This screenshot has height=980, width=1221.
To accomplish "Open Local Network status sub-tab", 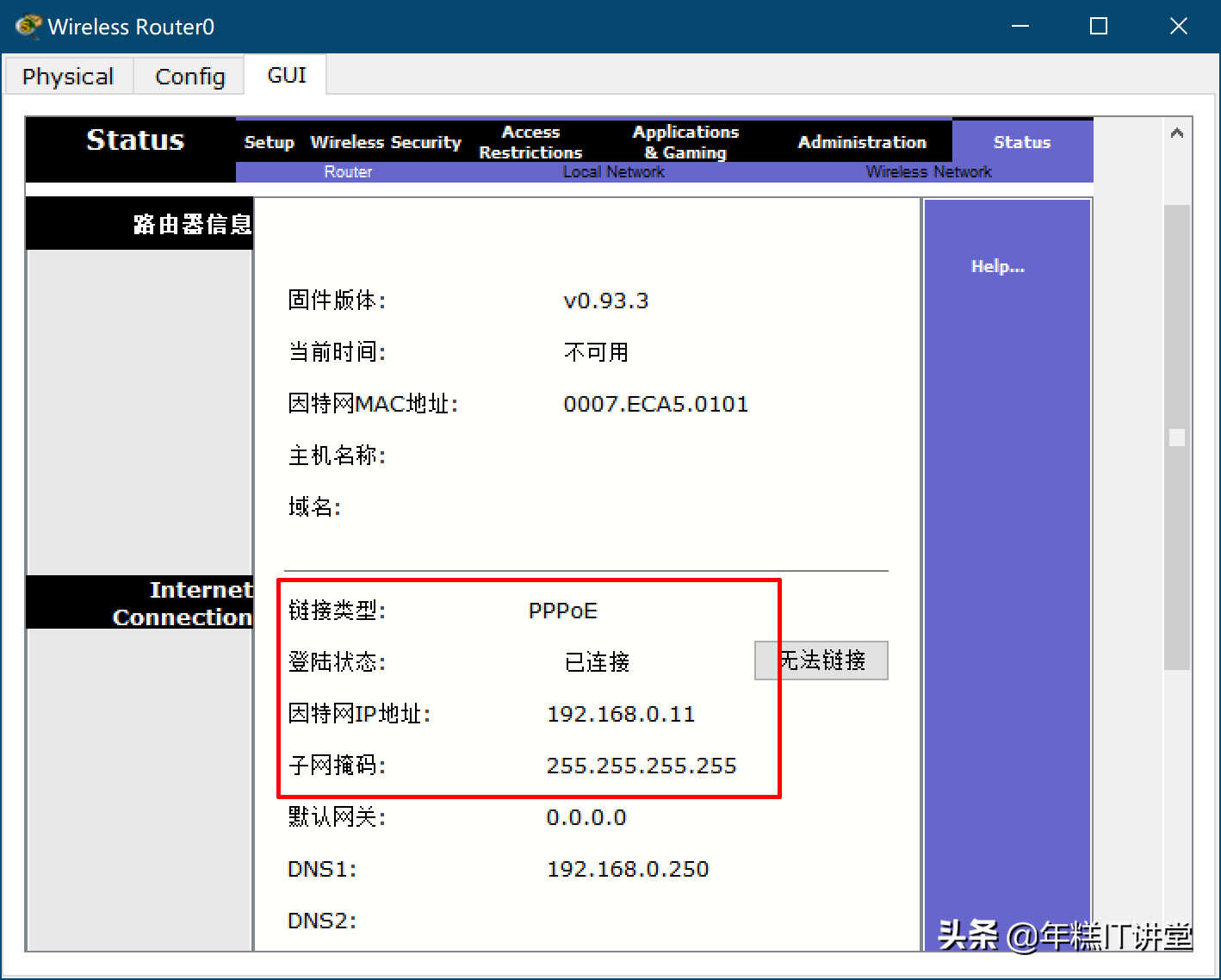I will pos(613,171).
